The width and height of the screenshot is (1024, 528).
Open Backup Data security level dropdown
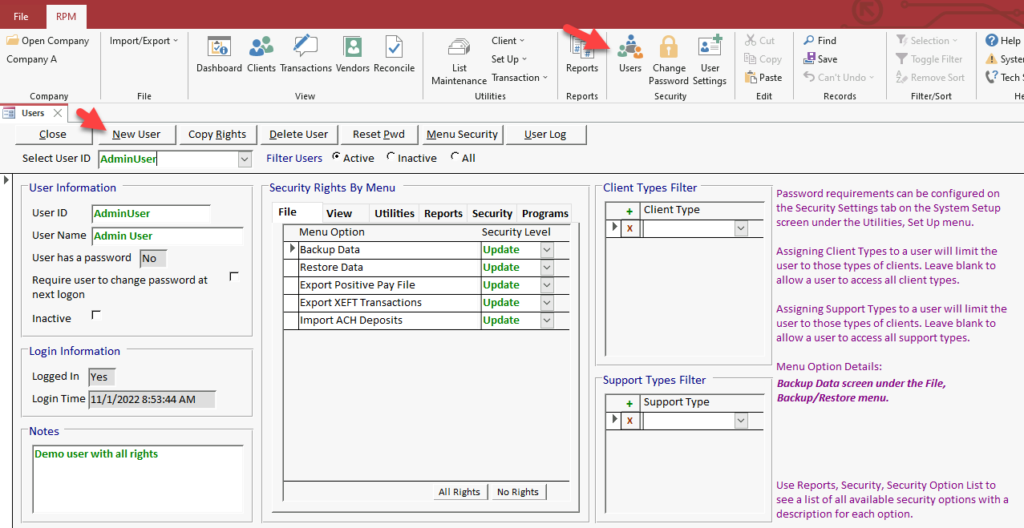[547, 250]
